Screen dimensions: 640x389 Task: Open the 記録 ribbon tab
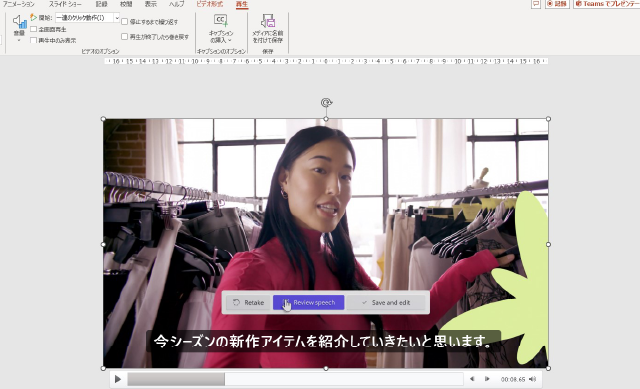[102, 4]
